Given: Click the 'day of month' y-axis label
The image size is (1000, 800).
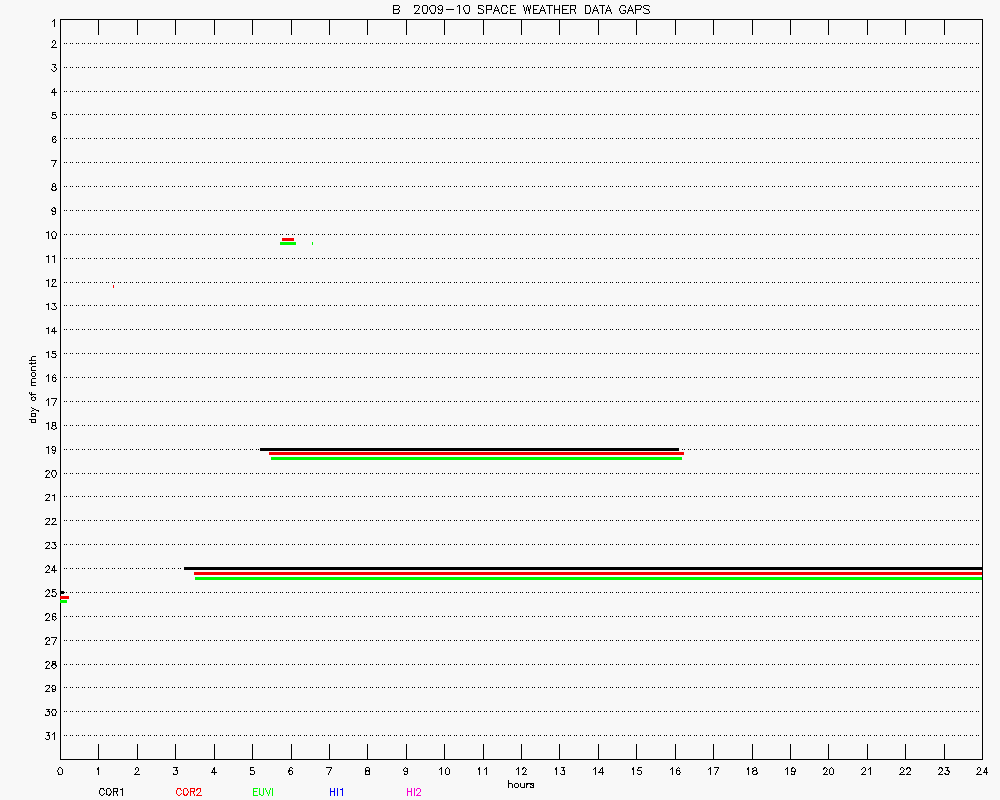Looking at the screenshot, I should tap(33, 389).
